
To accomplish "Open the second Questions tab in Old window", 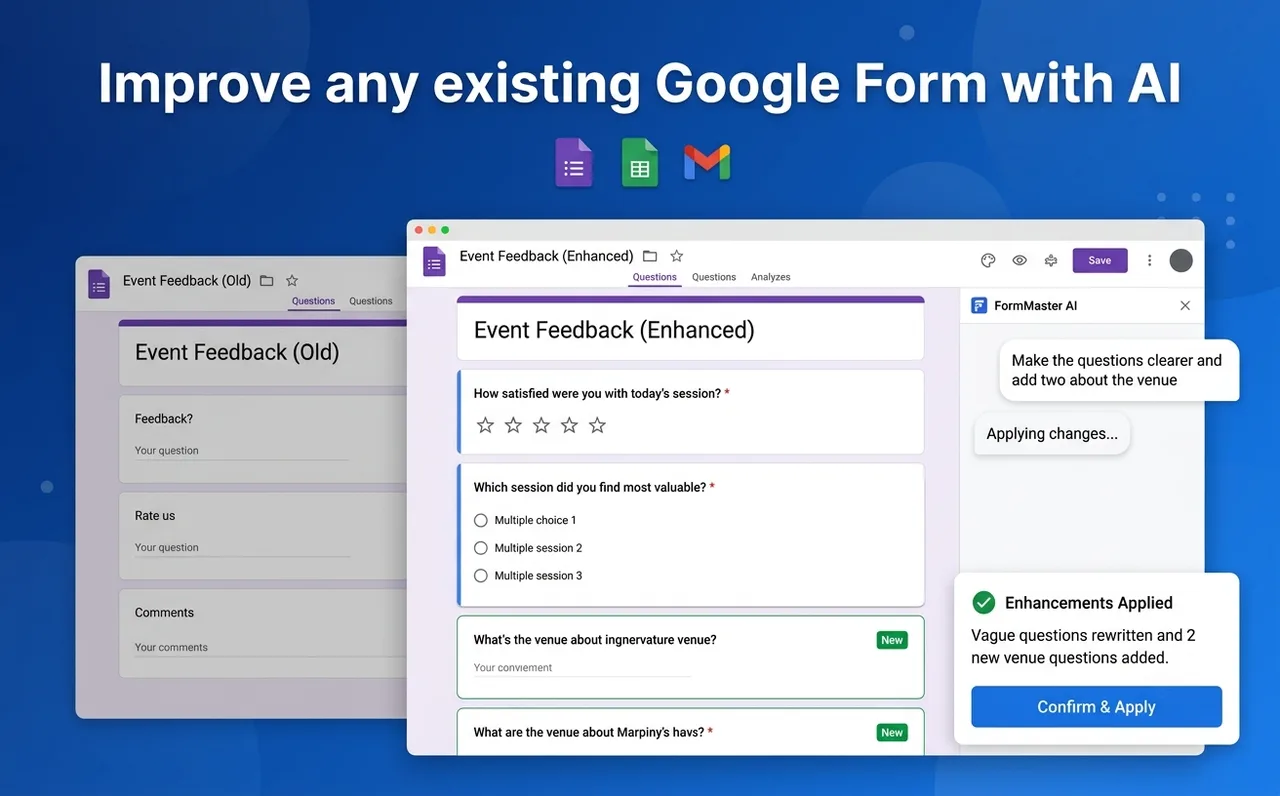I will click(x=371, y=301).
